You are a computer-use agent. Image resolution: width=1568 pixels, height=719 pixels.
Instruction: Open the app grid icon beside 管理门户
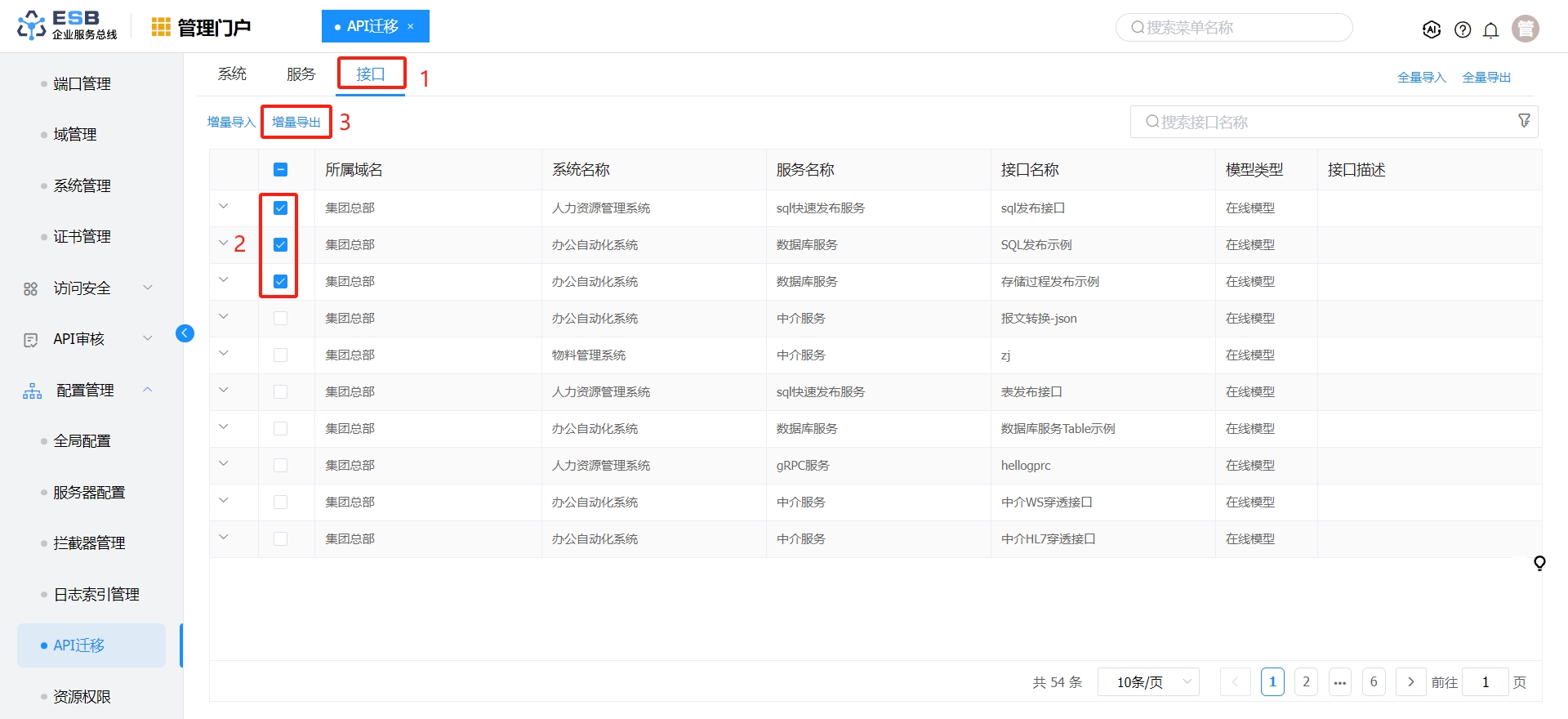tap(161, 27)
